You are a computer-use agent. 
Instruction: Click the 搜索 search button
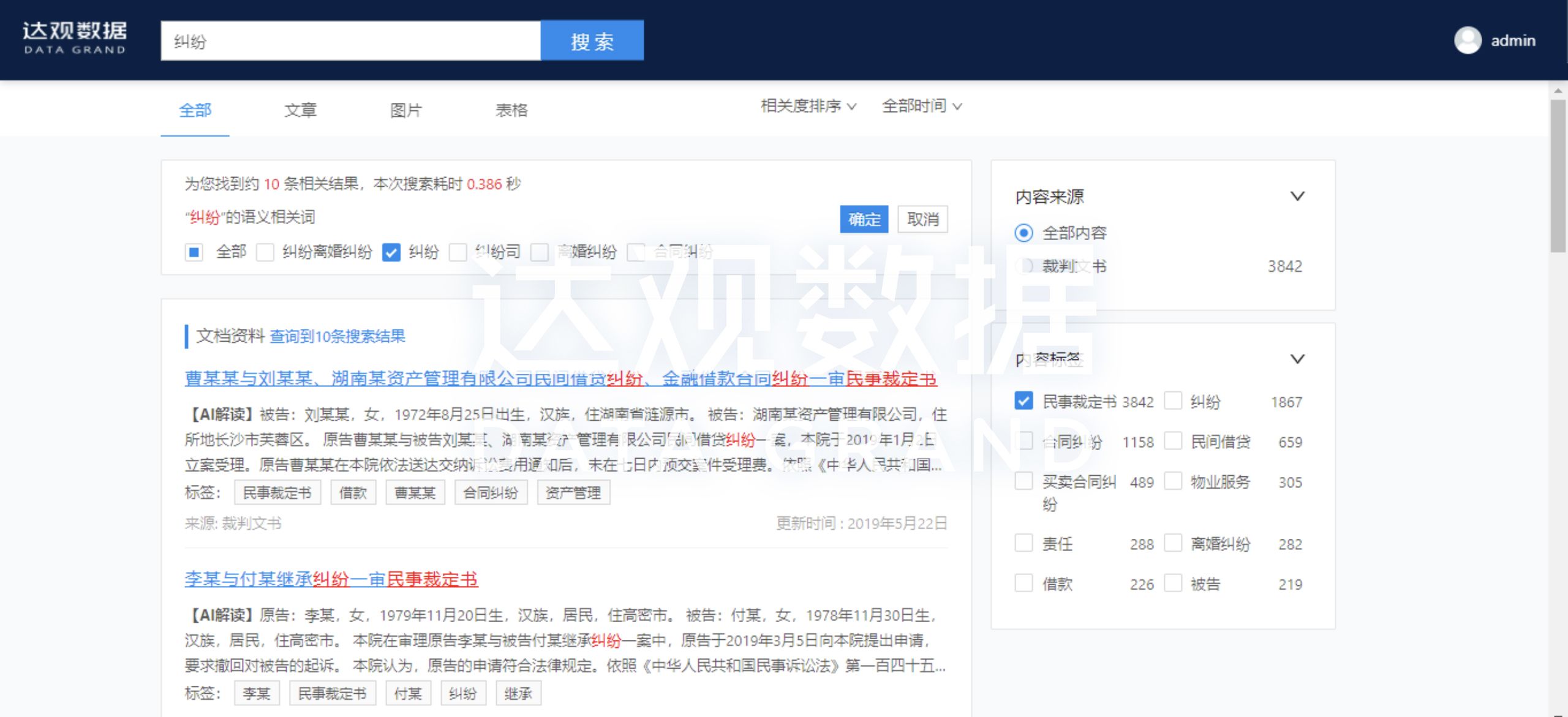point(592,40)
